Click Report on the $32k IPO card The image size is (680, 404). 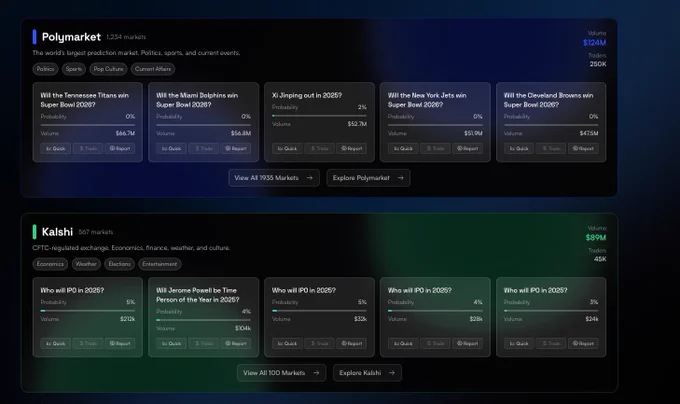(x=351, y=343)
